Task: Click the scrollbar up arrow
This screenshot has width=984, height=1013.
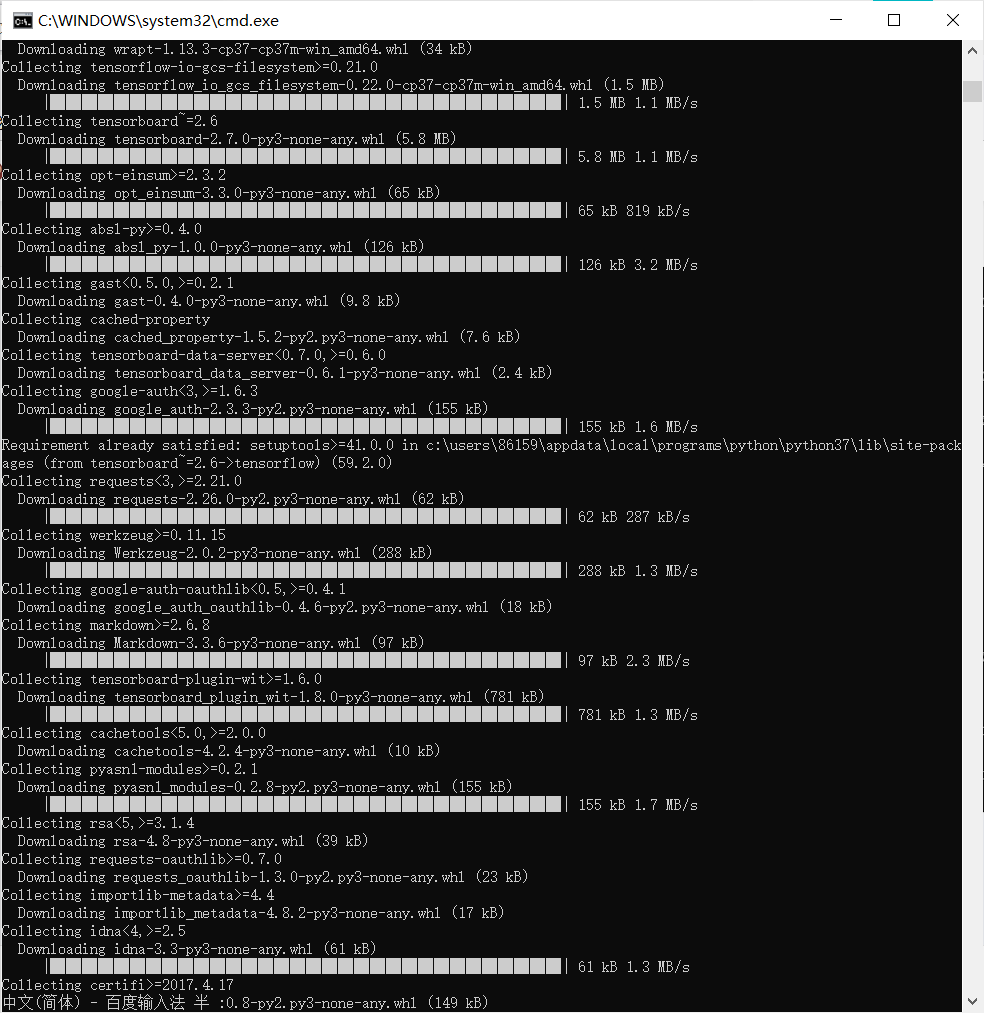Action: tap(972, 50)
